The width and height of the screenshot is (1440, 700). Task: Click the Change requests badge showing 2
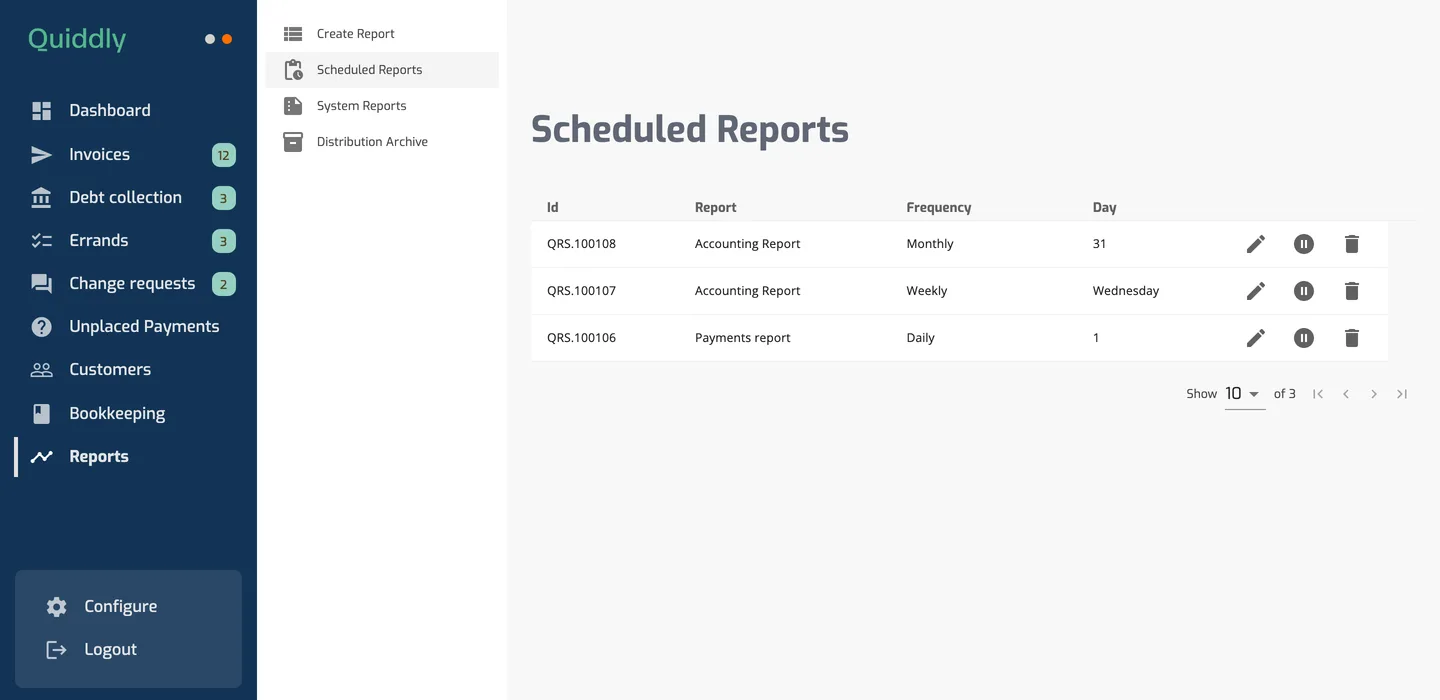point(224,284)
